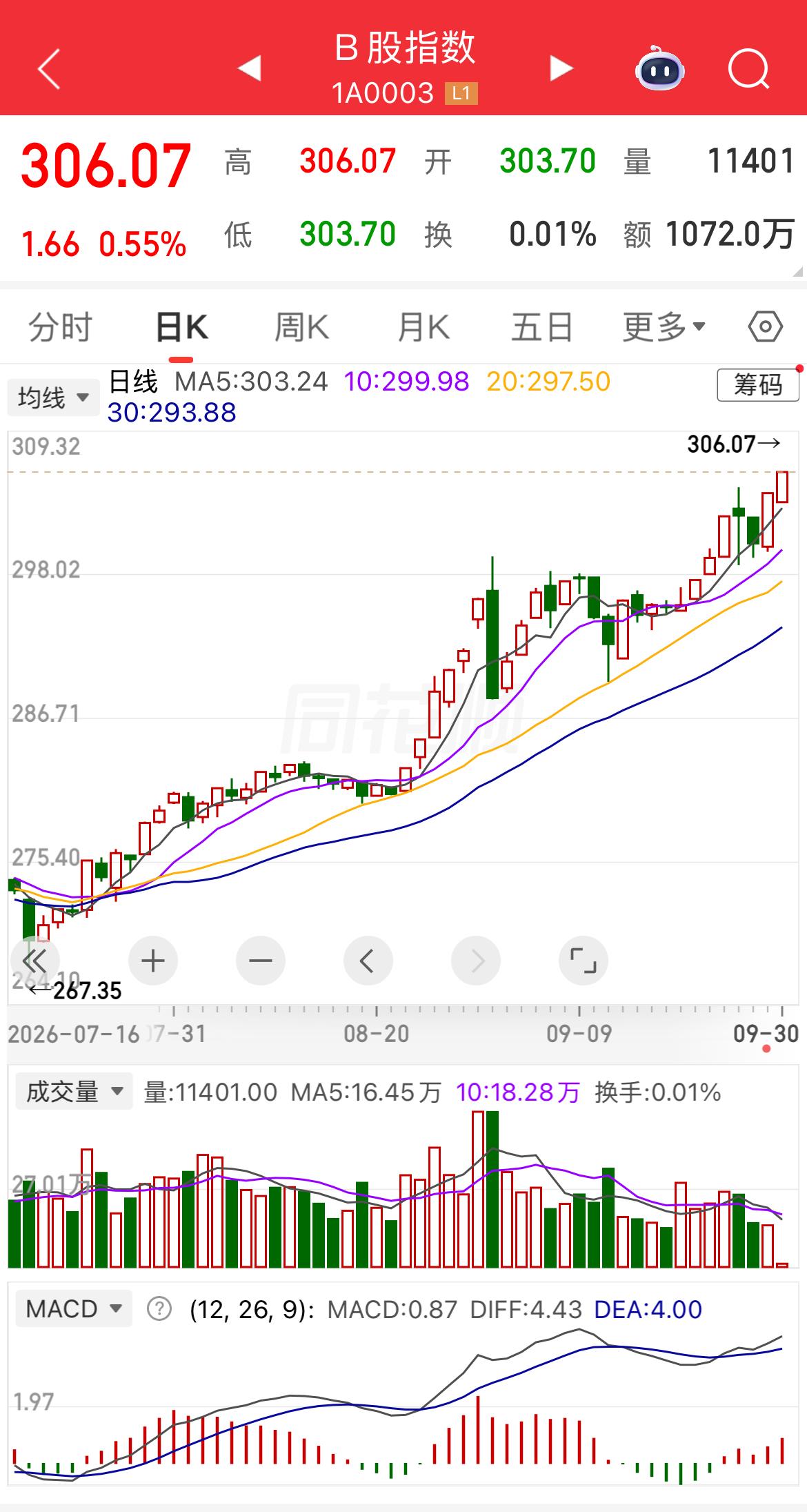Tap the MACD:0.87 value
The image size is (807, 1512).
(392, 1309)
